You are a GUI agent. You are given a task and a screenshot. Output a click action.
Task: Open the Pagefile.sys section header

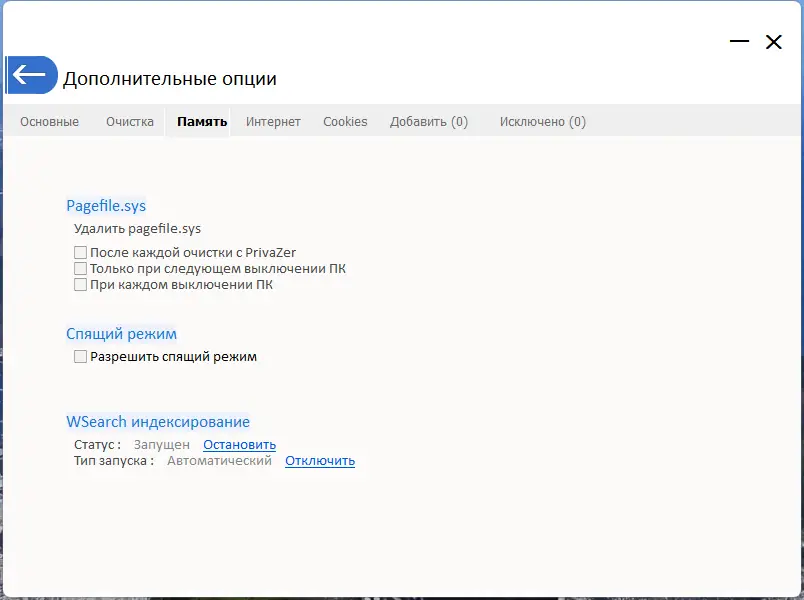(105, 205)
